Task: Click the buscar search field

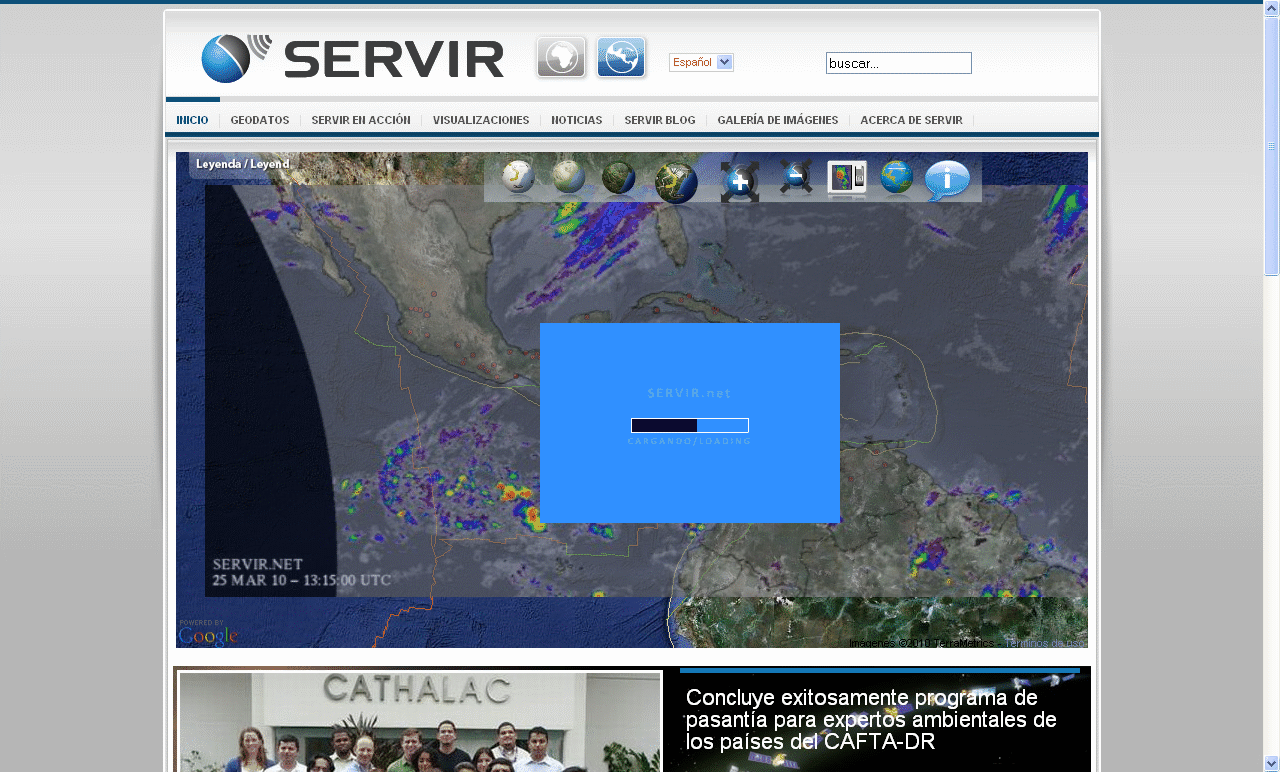Action: (897, 62)
